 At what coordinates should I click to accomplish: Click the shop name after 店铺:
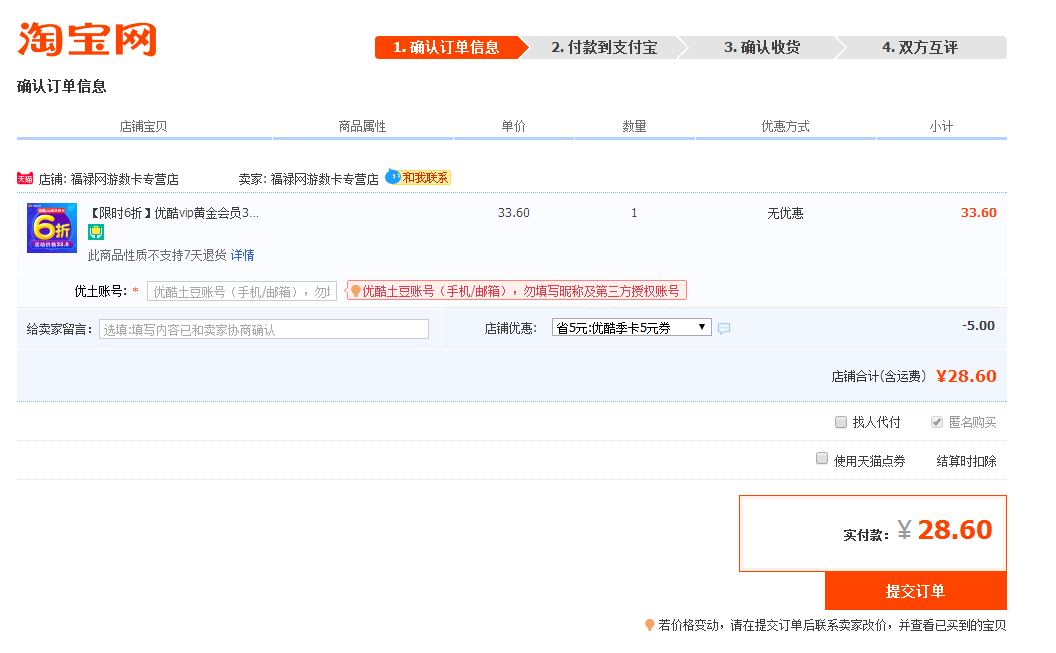pyautogui.click(x=125, y=179)
